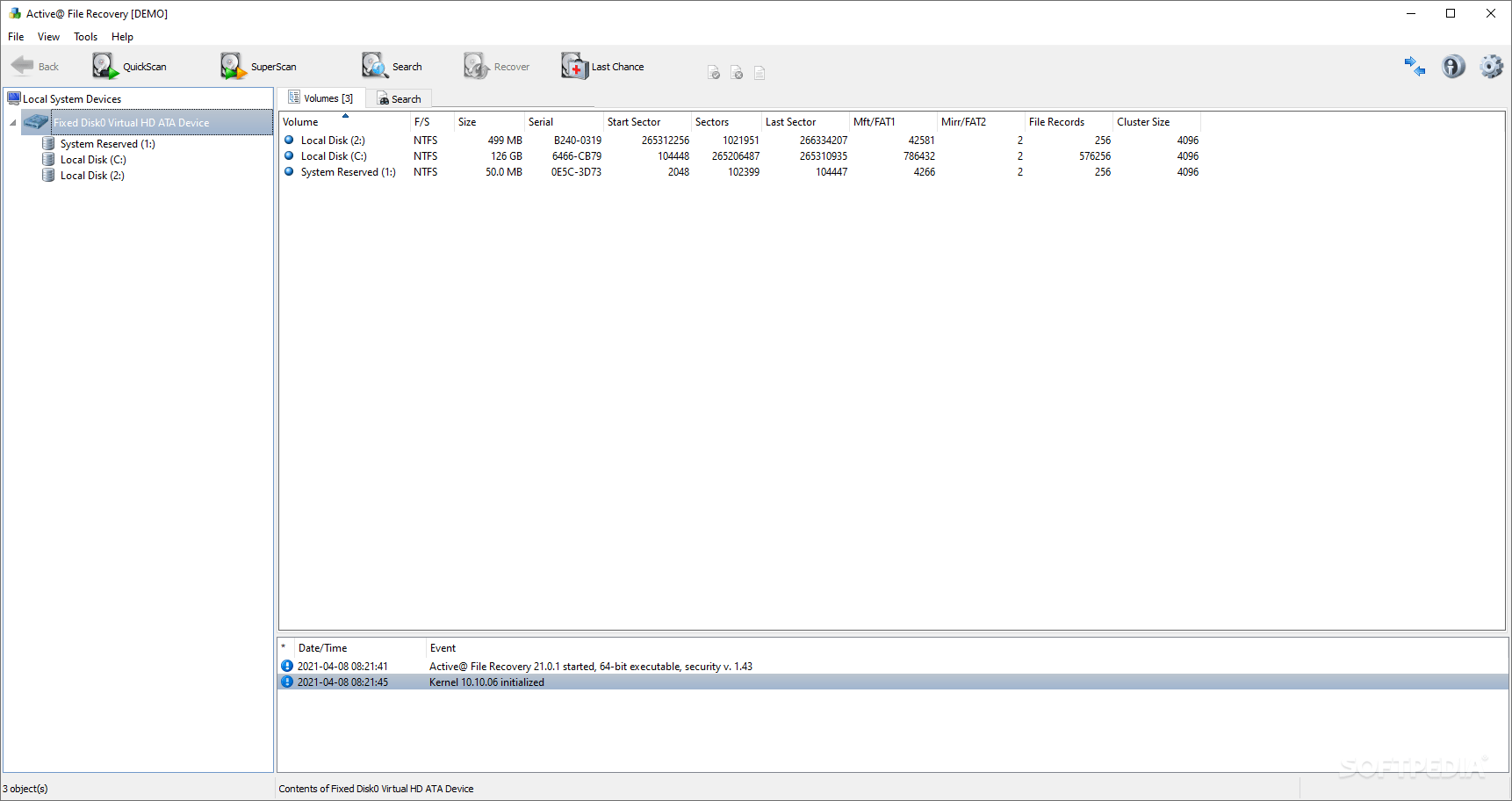Sort by the Mft/FAT1 column header
Image resolution: width=1512 pixels, height=801 pixels.
(893, 122)
